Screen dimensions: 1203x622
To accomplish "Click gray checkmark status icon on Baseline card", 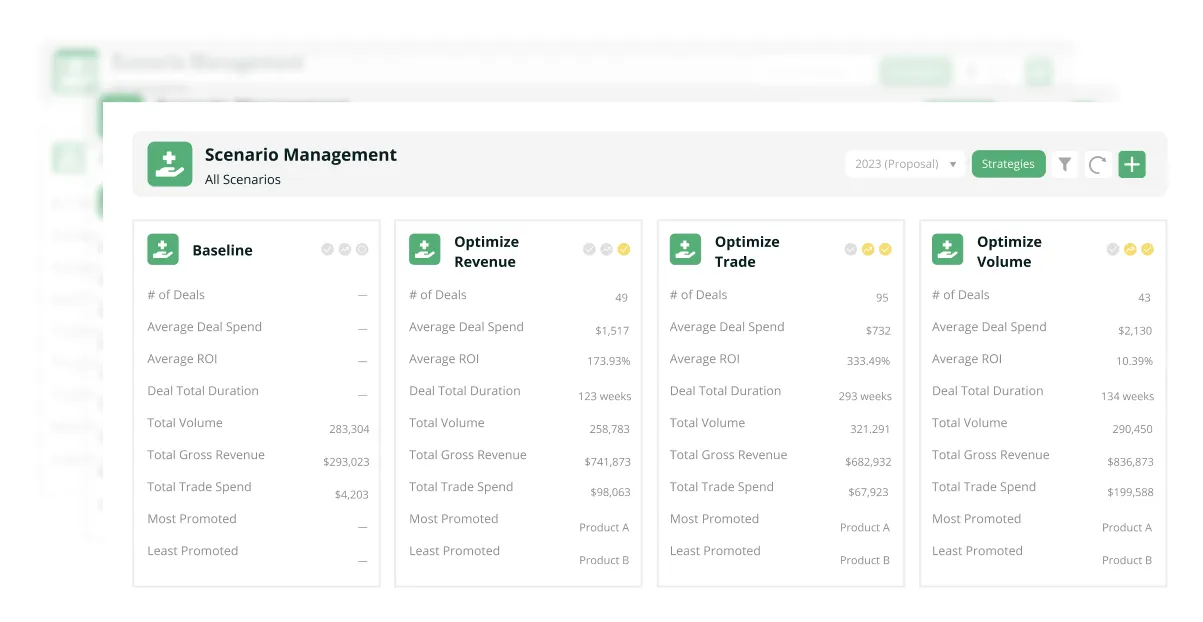I will coord(327,249).
